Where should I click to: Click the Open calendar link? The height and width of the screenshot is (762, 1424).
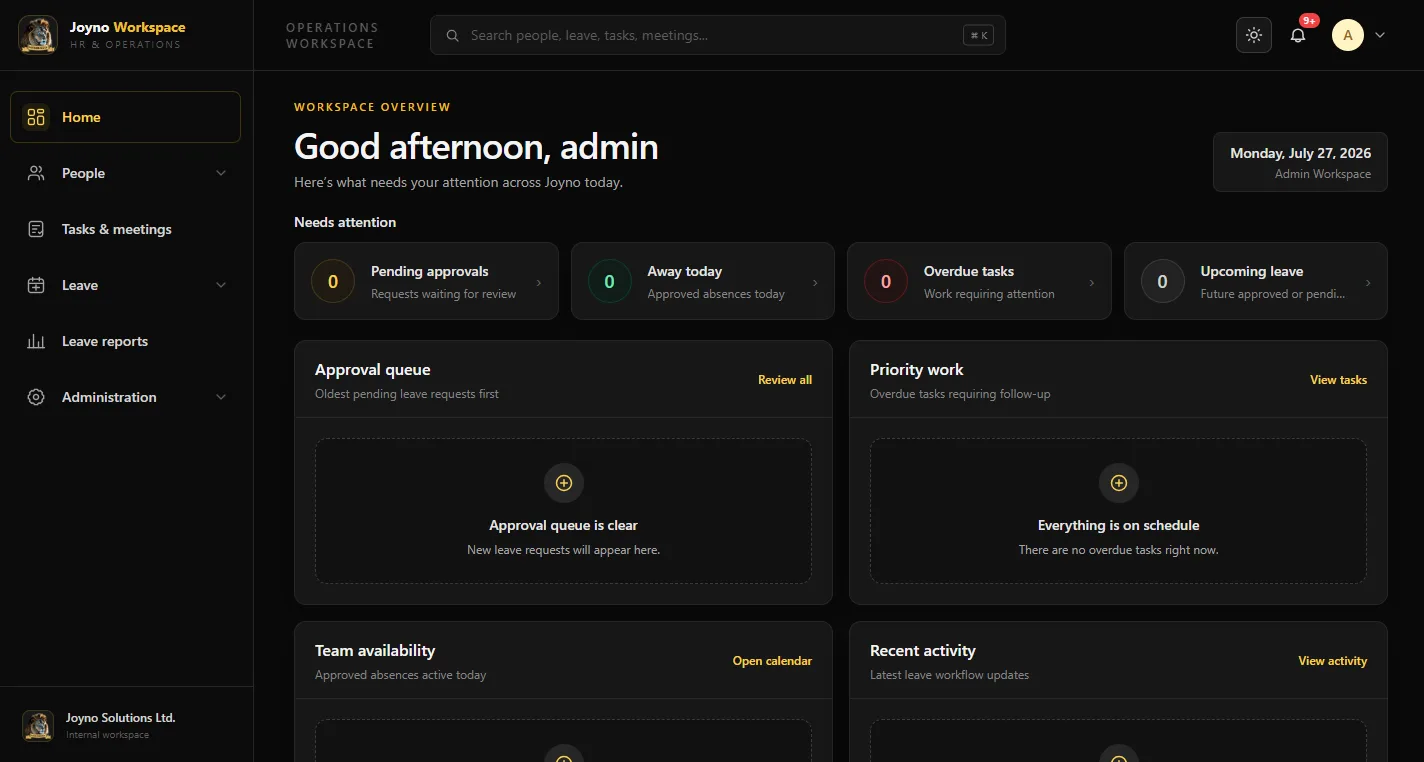[772, 661]
